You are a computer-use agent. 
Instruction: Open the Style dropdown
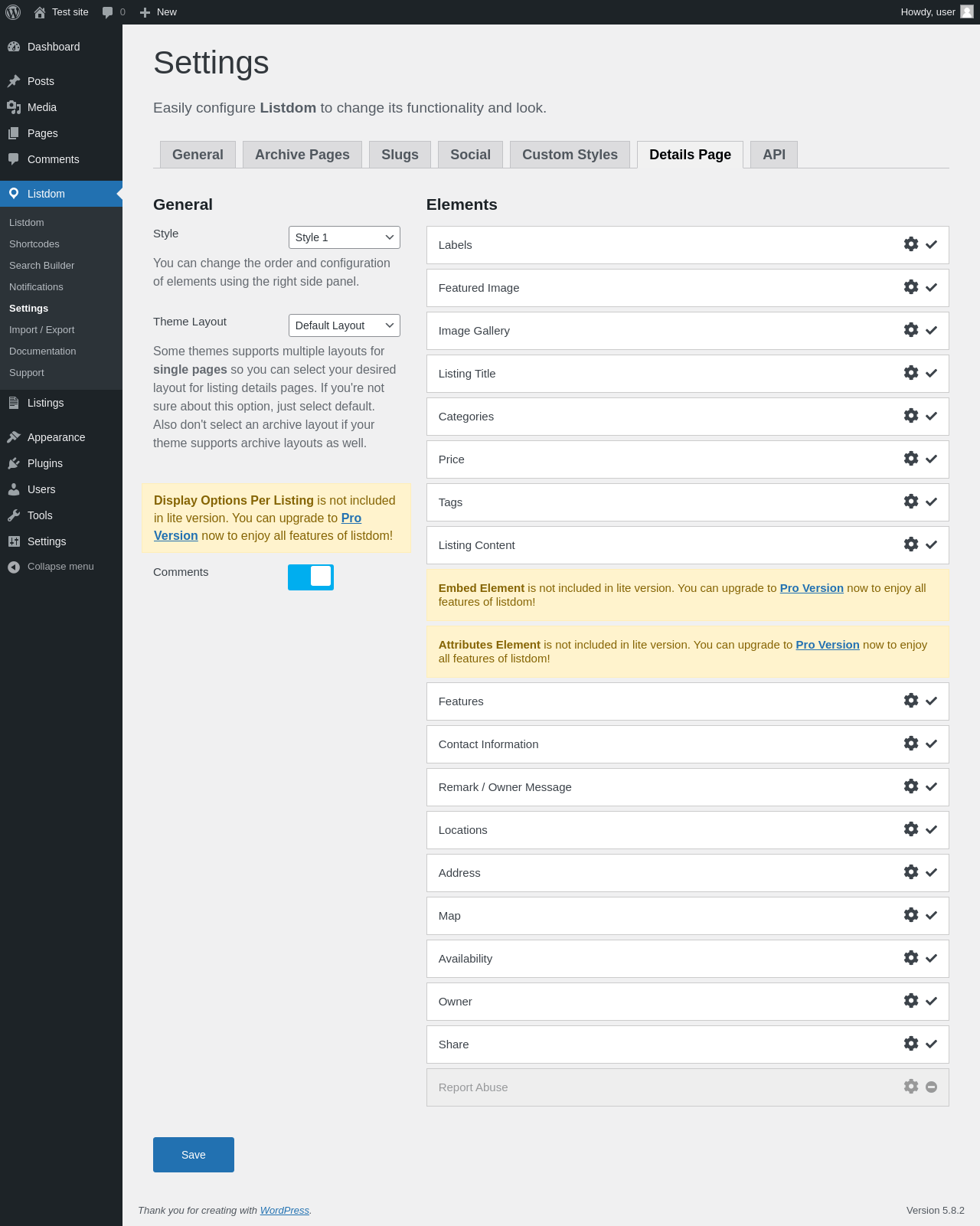(x=344, y=237)
